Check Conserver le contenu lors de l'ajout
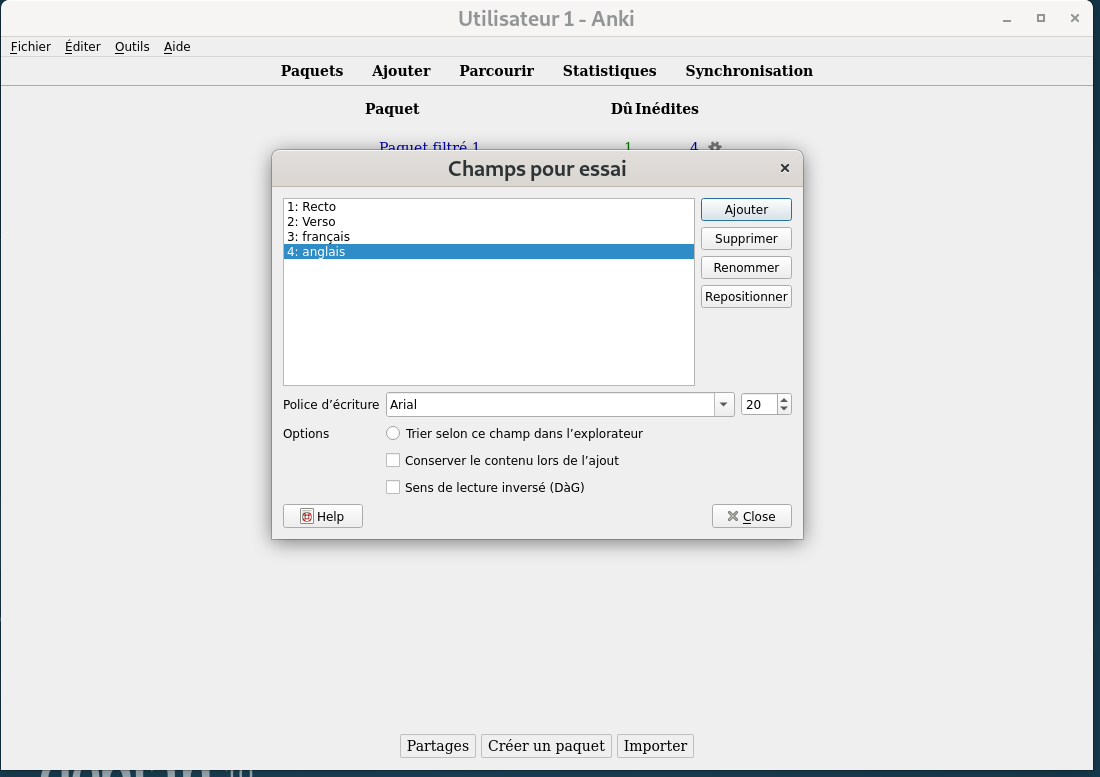Viewport: 1100px width, 777px height. pos(393,461)
